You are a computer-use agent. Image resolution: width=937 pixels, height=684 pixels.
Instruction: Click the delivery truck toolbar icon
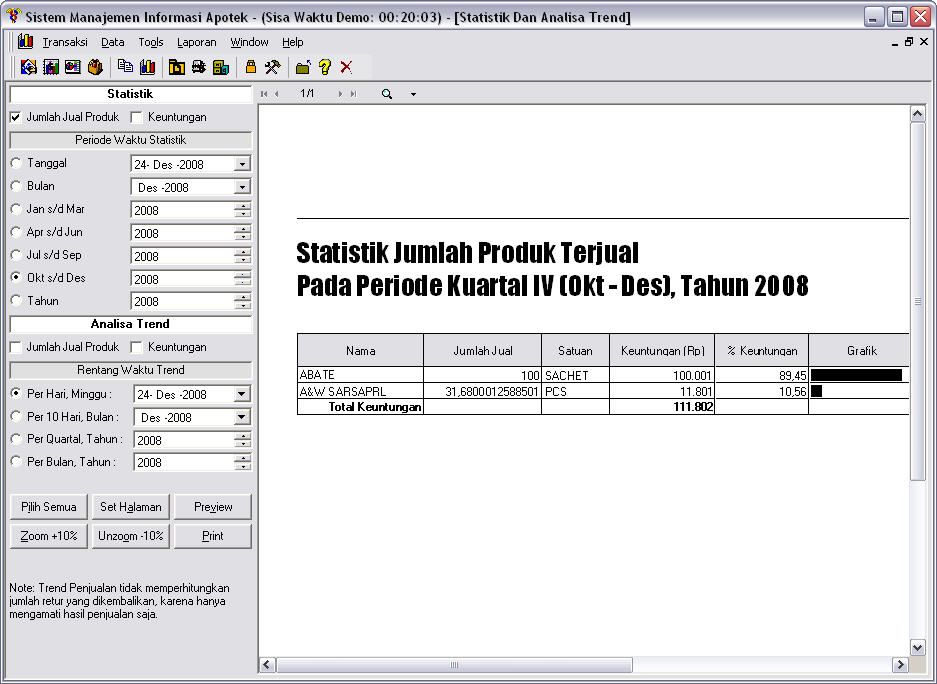click(199, 67)
